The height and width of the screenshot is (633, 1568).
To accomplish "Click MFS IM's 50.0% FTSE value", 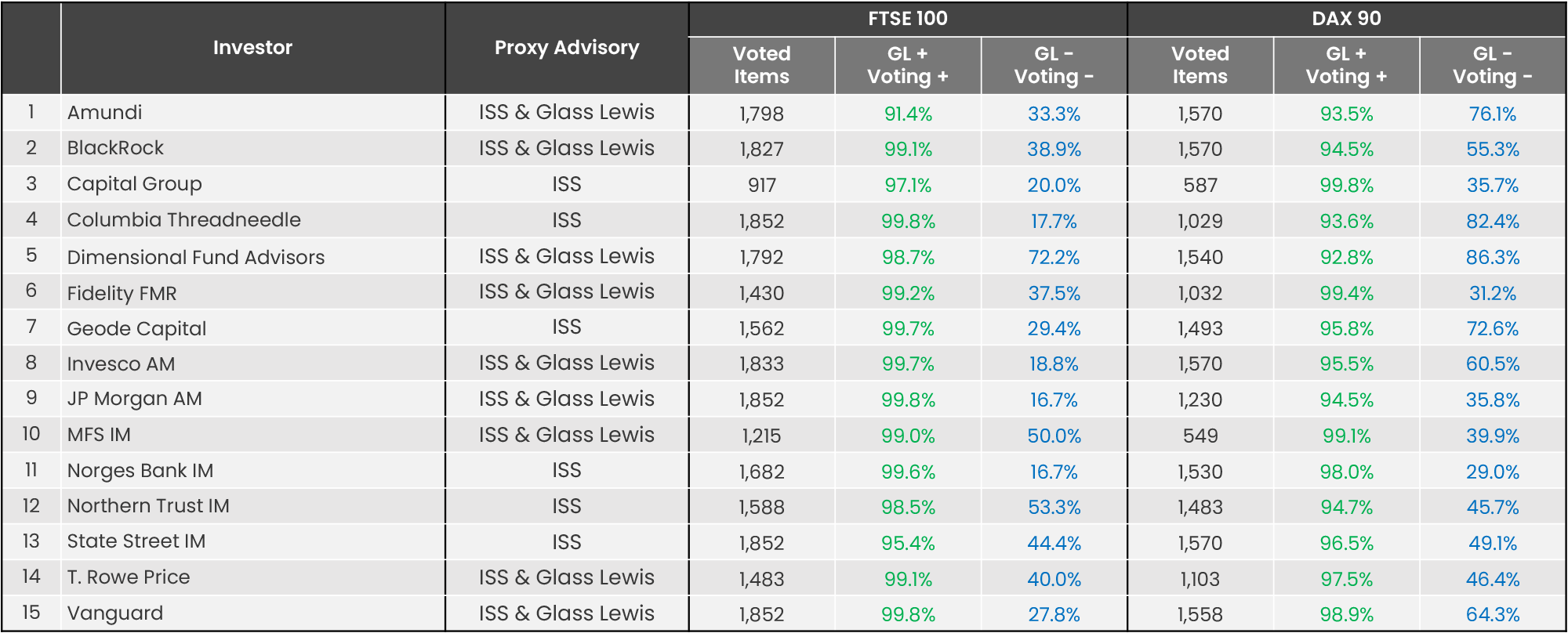I will (1054, 436).
